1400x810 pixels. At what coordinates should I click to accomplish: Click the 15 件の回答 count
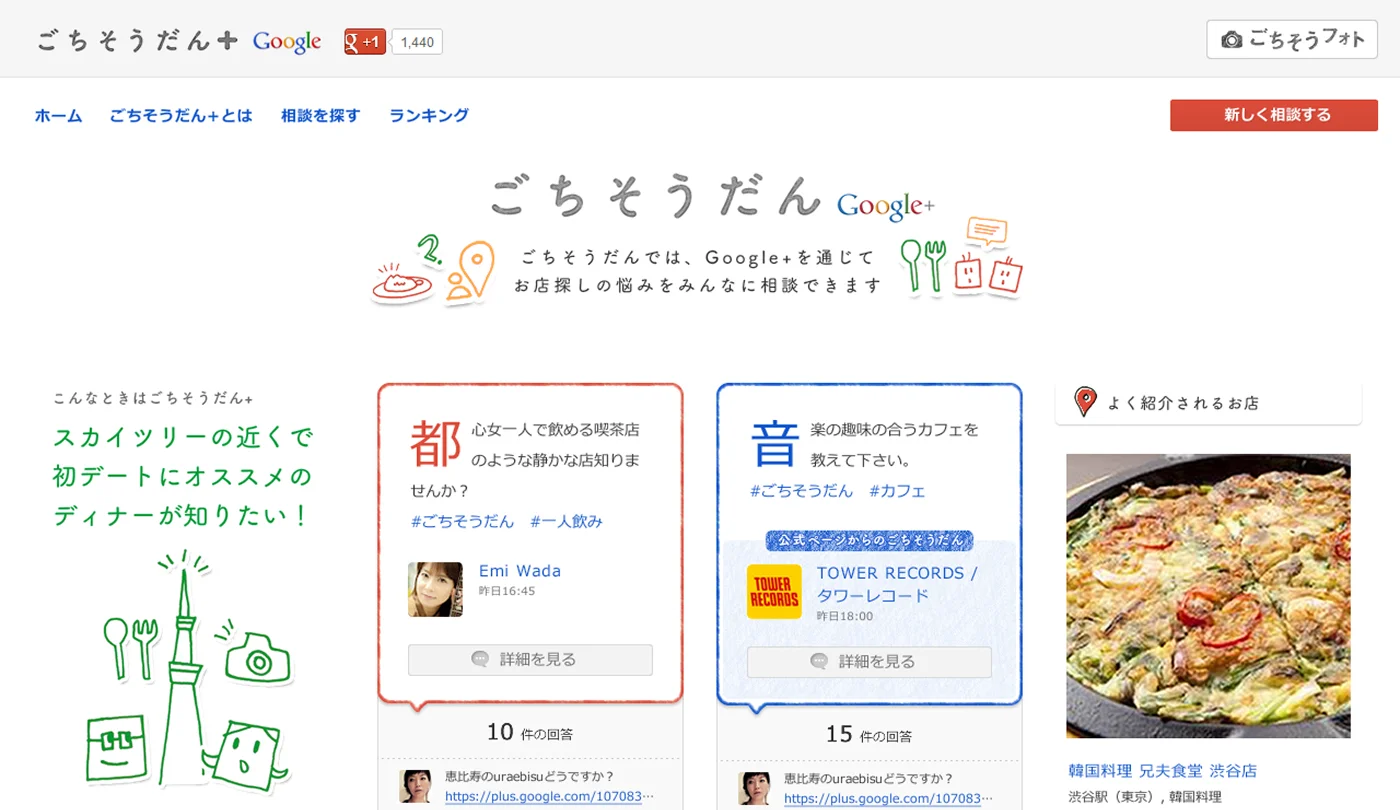[x=869, y=735]
